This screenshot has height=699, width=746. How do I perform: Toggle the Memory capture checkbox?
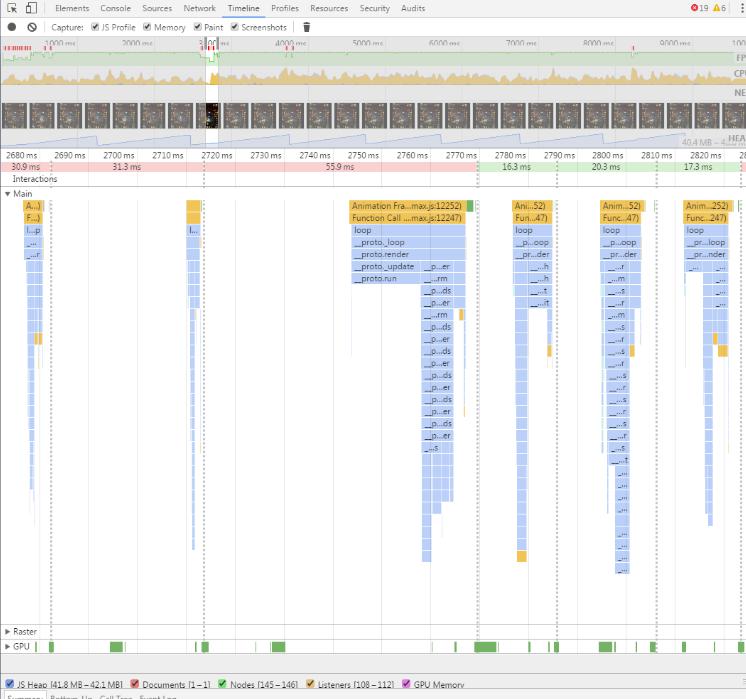click(x=147, y=27)
